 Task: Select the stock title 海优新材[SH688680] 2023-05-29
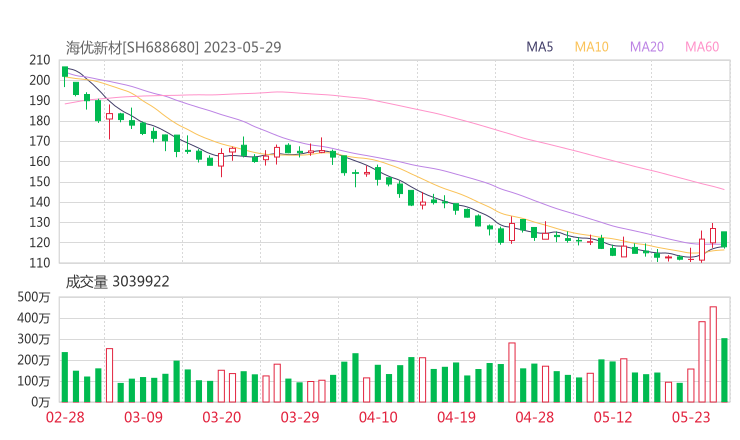(173, 47)
